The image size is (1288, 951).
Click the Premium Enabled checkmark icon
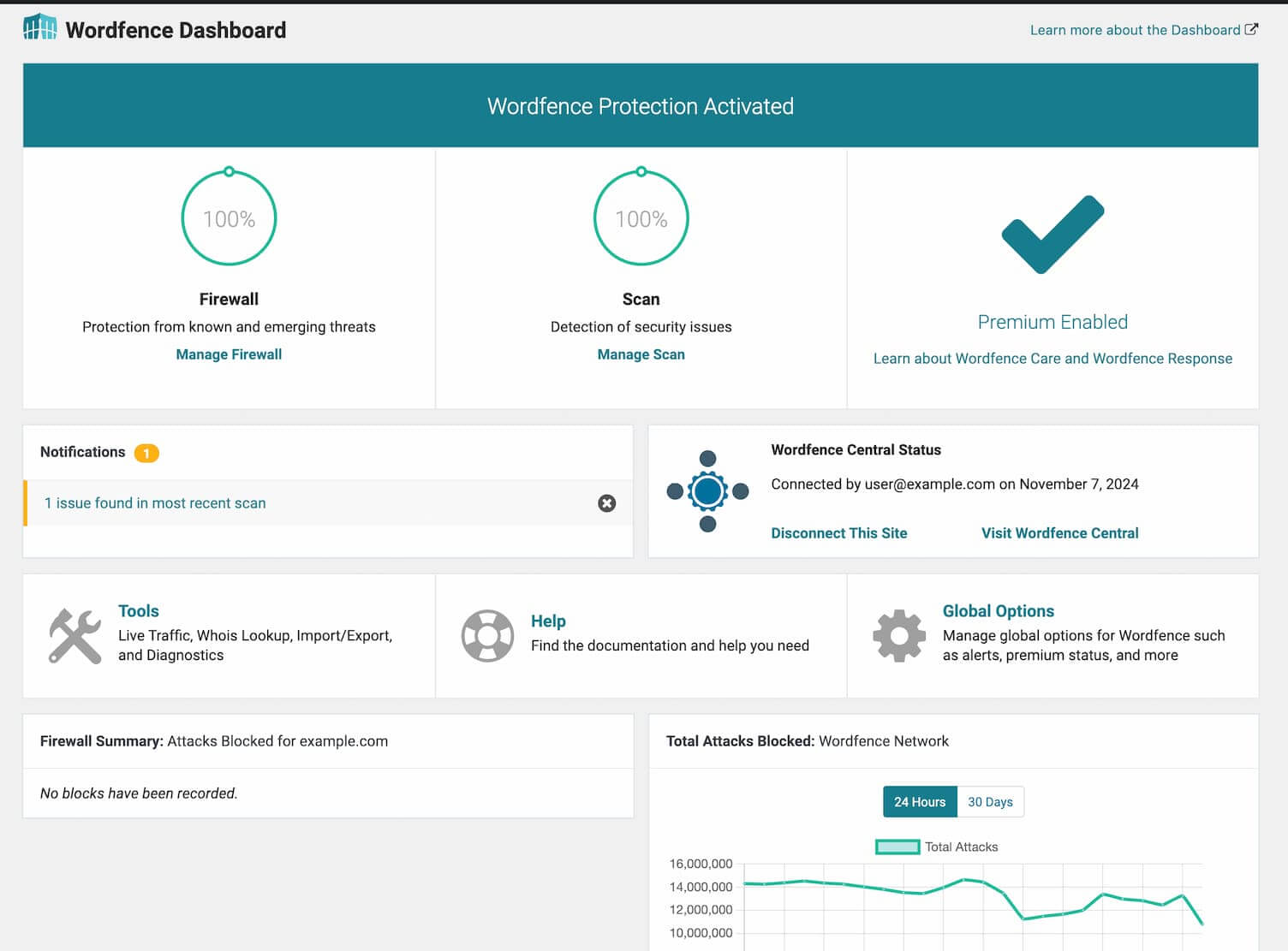coord(1052,232)
